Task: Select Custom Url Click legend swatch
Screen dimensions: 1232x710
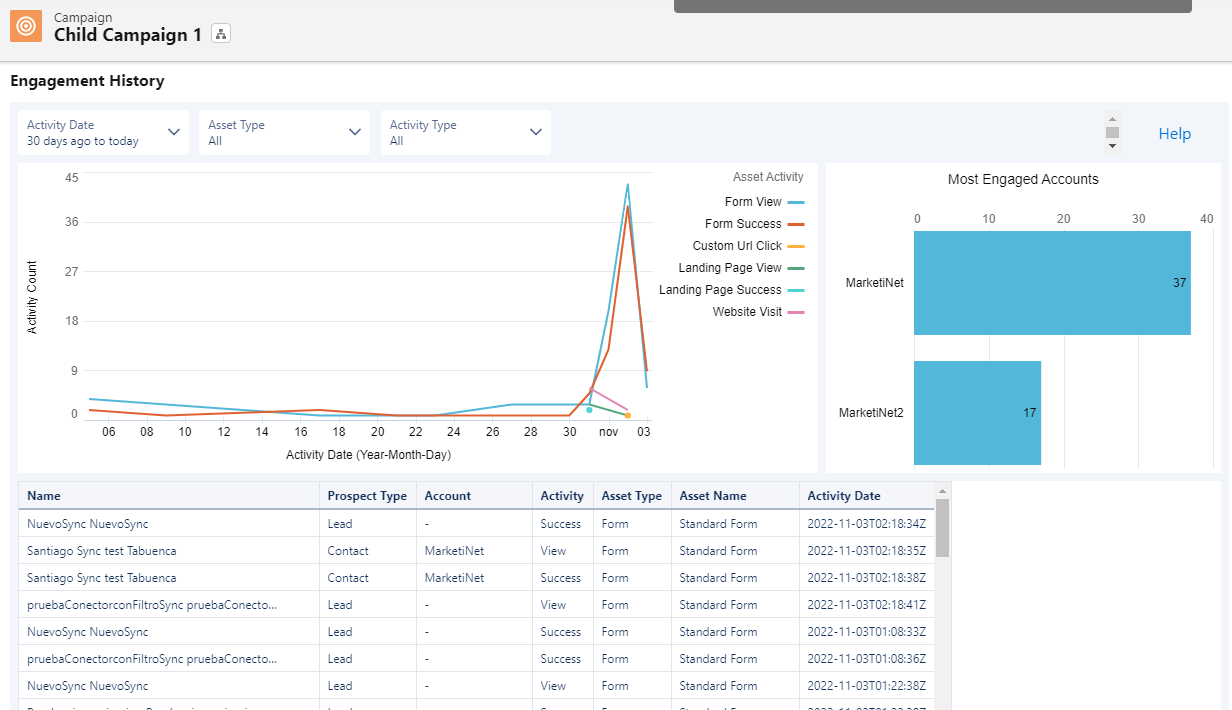Action: point(796,246)
